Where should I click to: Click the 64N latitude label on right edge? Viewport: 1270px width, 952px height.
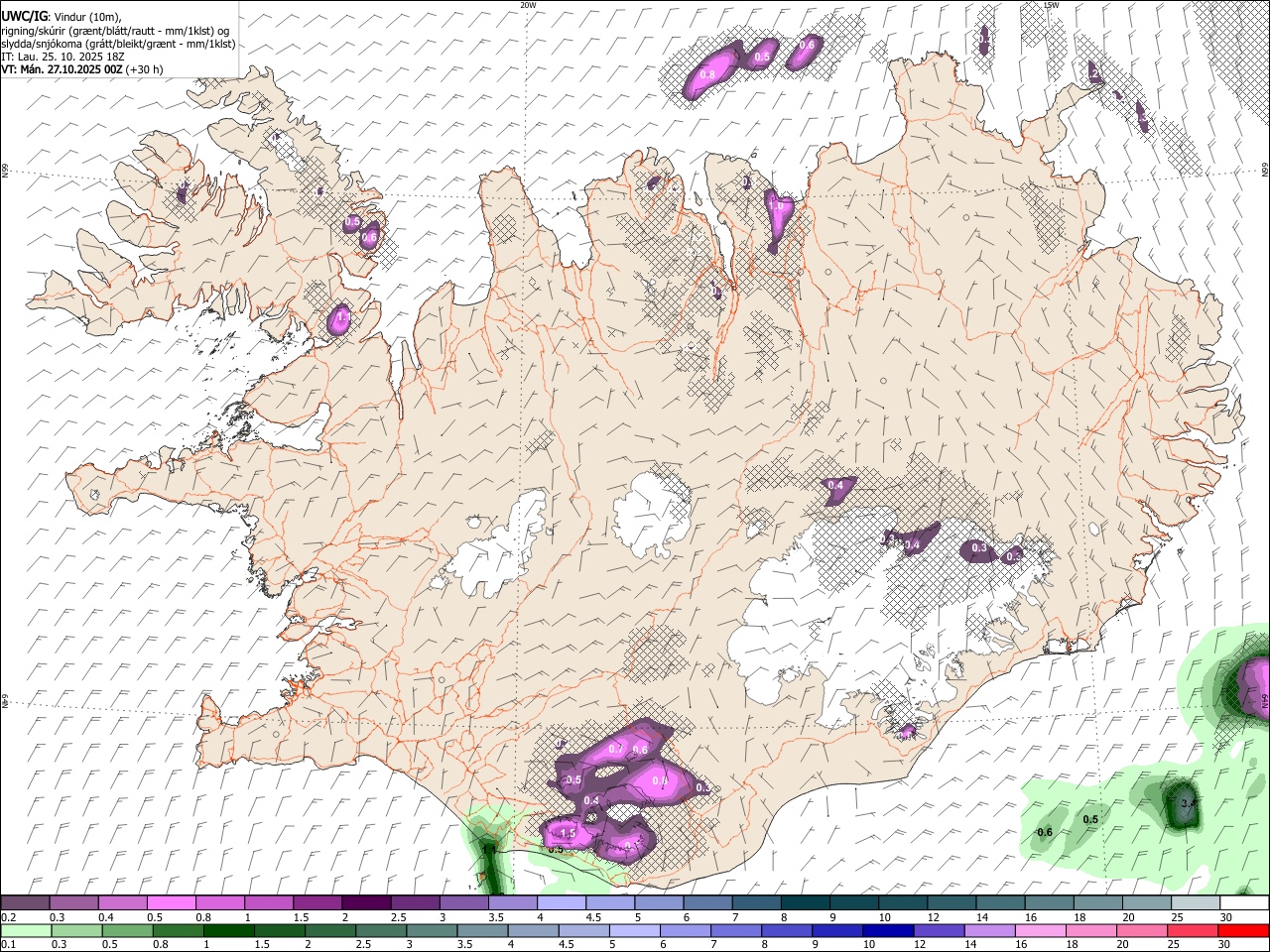[1265, 700]
